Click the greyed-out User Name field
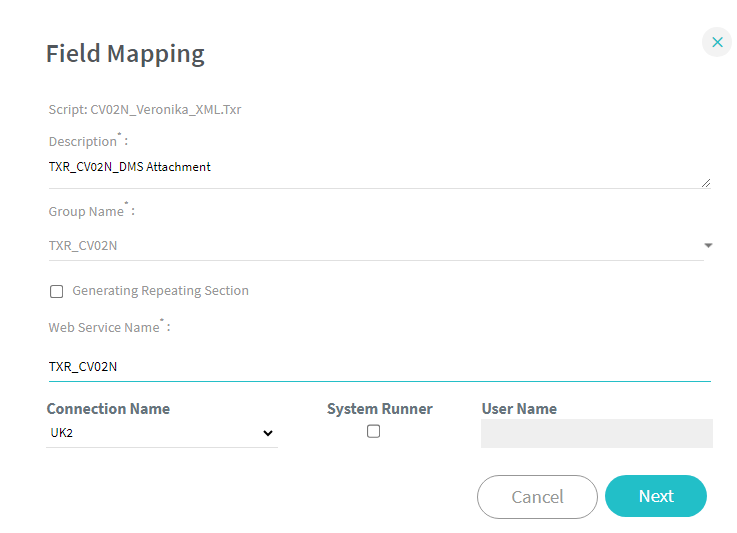Screen dimensions: 737x533 [x=596, y=433]
